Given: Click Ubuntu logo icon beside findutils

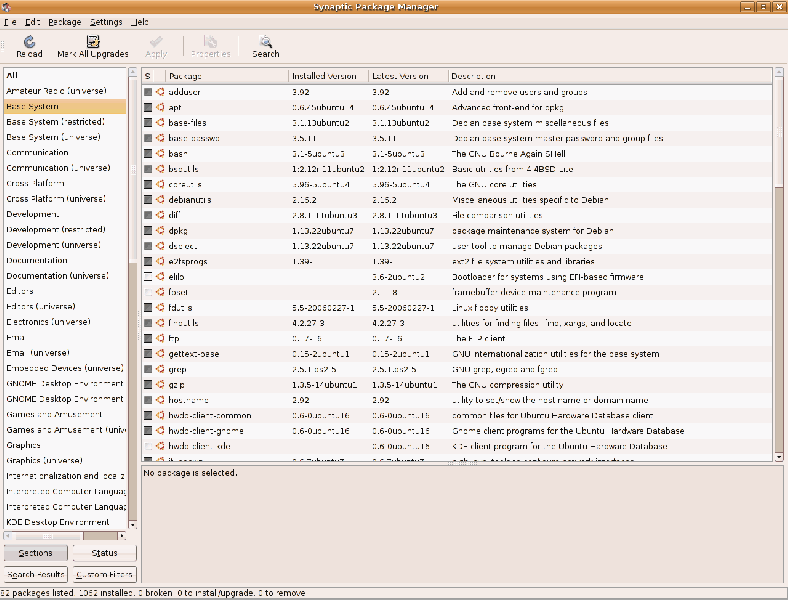Looking at the screenshot, I should (160, 323).
